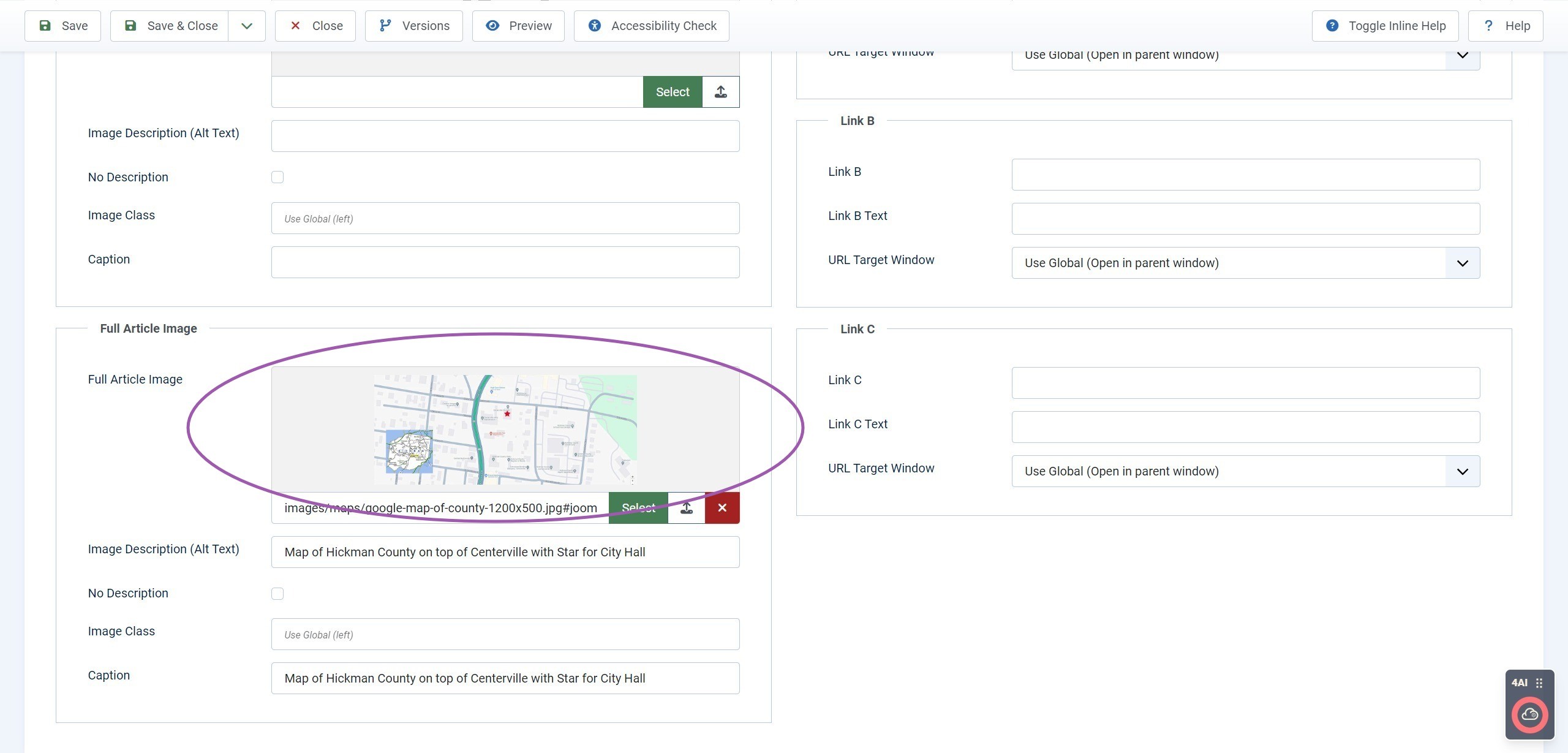Image resolution: width=1568 pixels, height=753 pixels.
Task: Run the Accessibility Check
Action: [x=651, y=26]
